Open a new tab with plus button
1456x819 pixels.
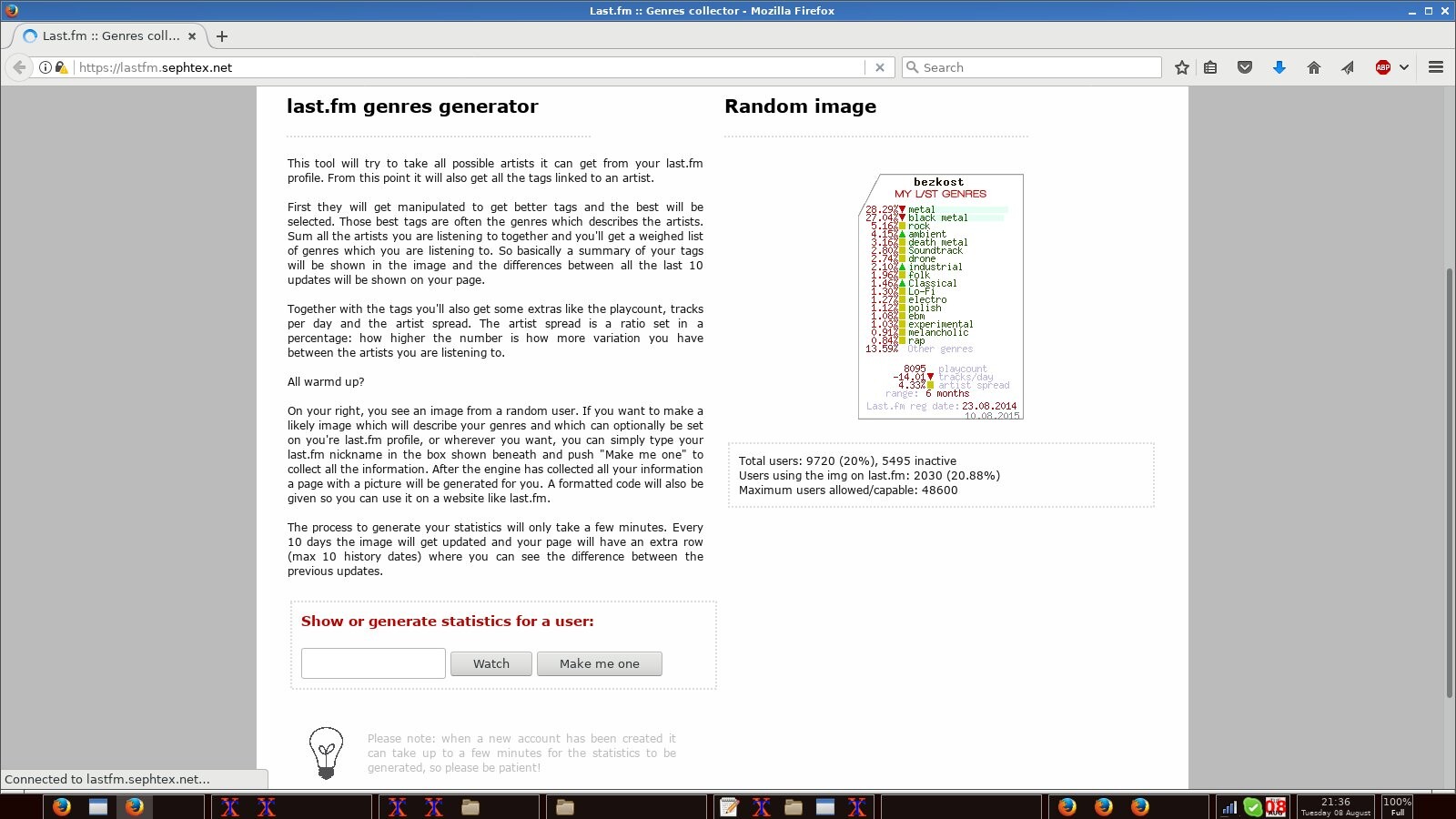point(222,36)
